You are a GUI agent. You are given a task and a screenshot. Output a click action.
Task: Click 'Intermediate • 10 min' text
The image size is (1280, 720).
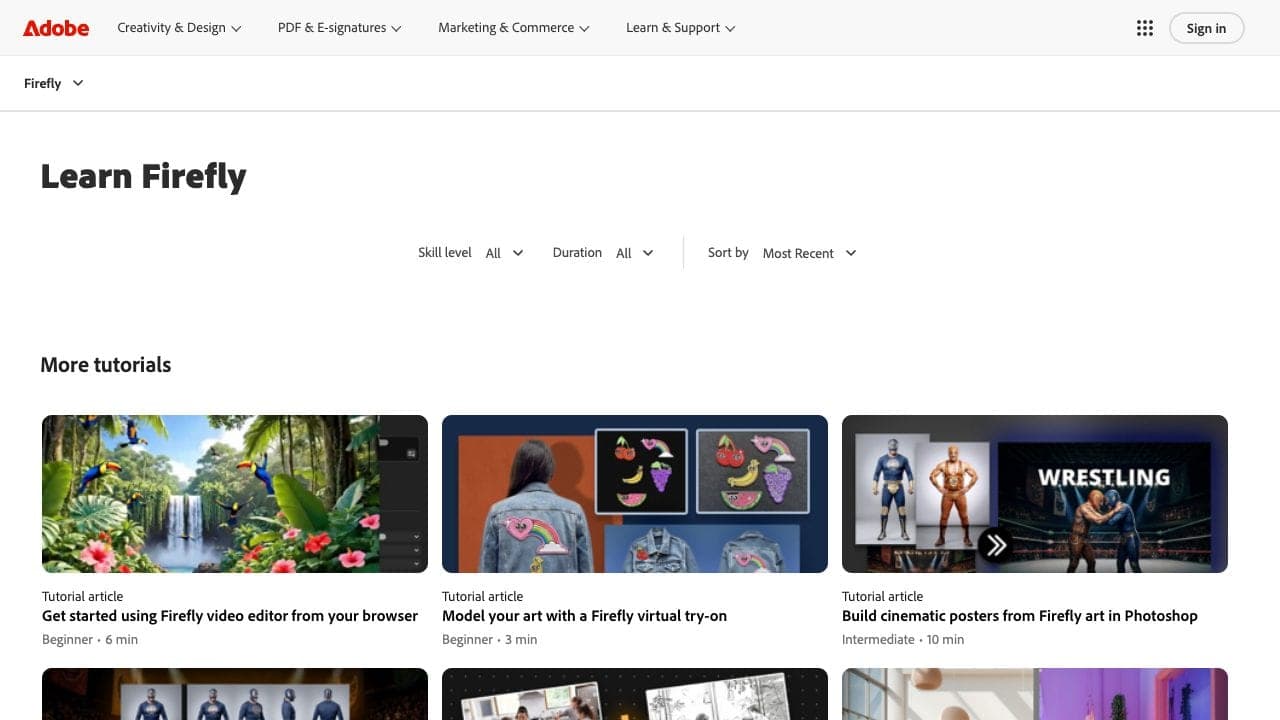903,639
